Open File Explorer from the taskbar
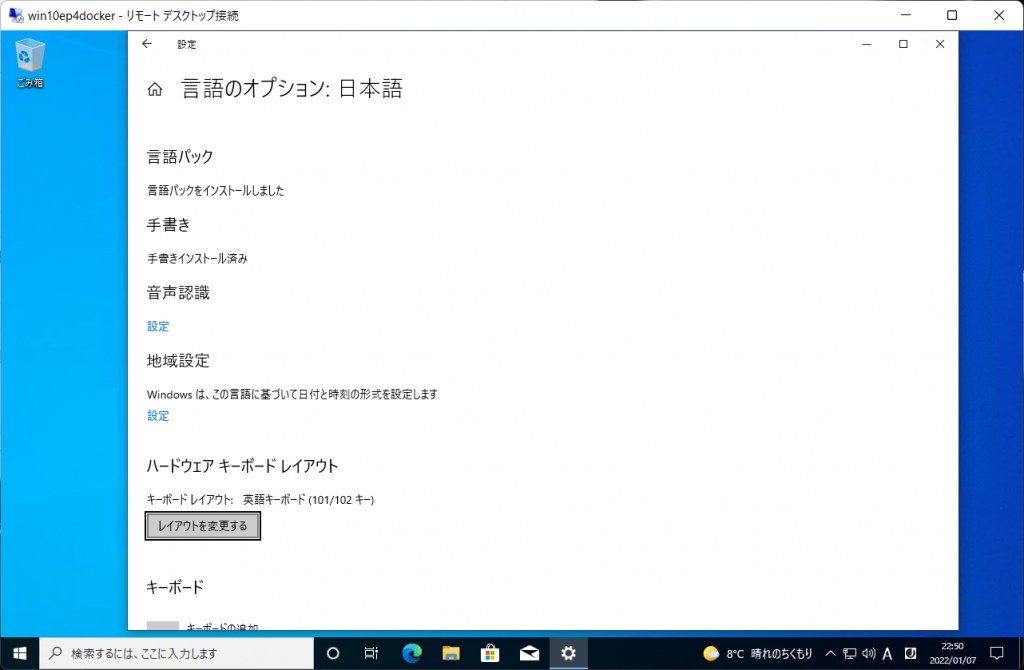1024x670 pixels. [451, 653]
